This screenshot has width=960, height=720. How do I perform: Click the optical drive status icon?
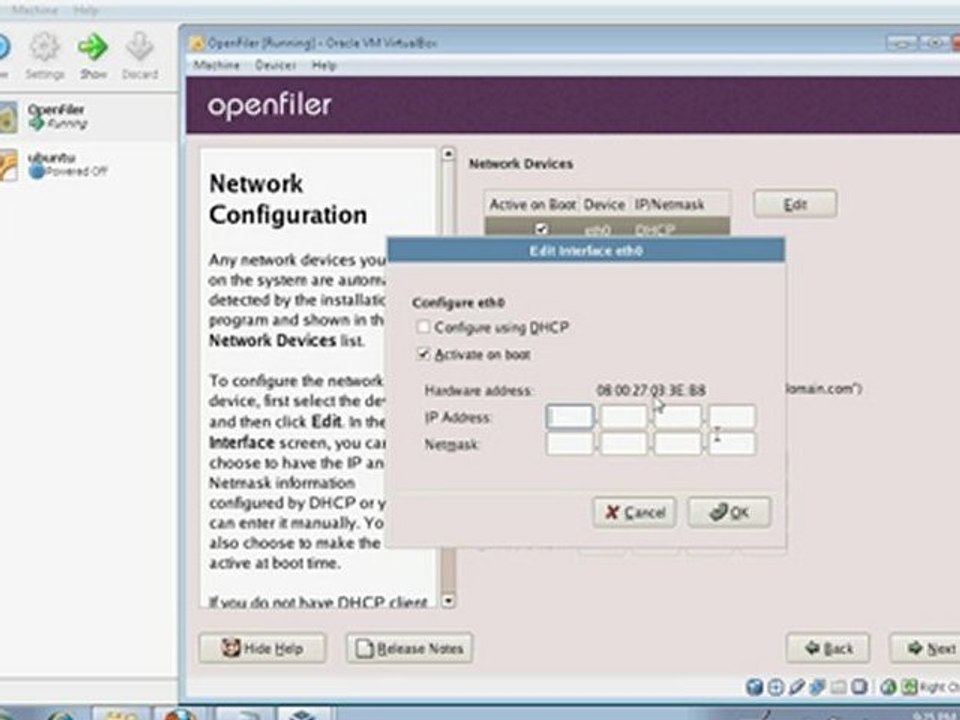coord(776,687)
